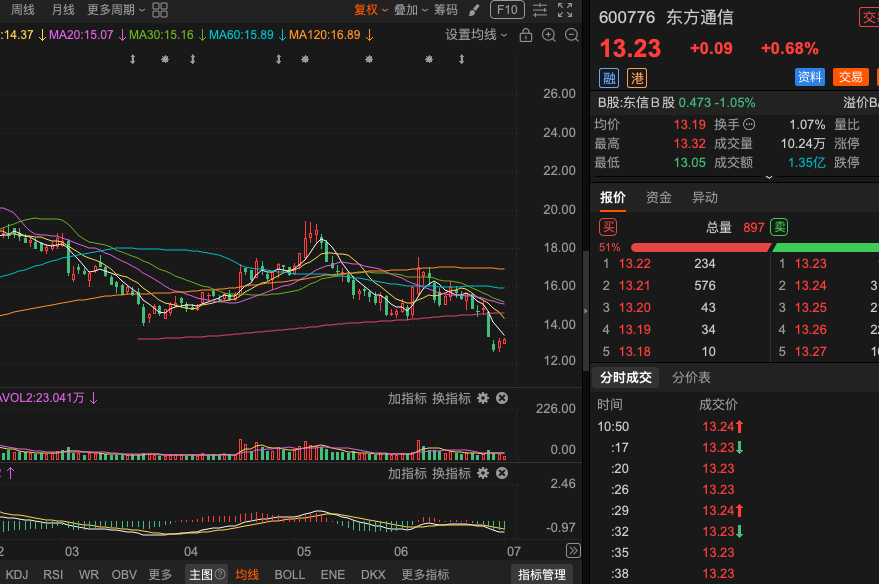
Task: Click the blue 资料 button
Action: pos(809,77)
